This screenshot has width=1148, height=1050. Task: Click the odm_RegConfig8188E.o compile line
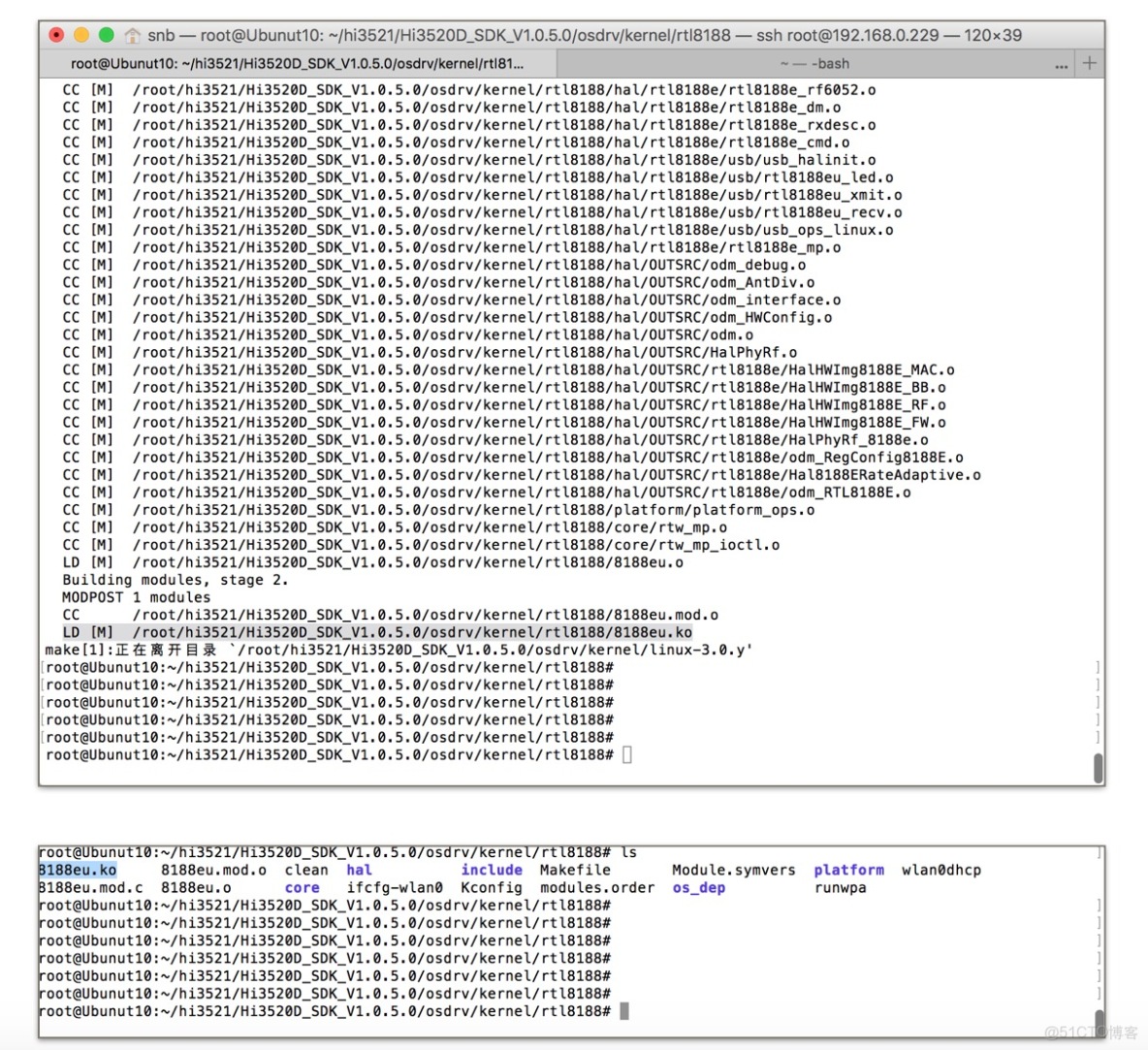click(513, 457)
